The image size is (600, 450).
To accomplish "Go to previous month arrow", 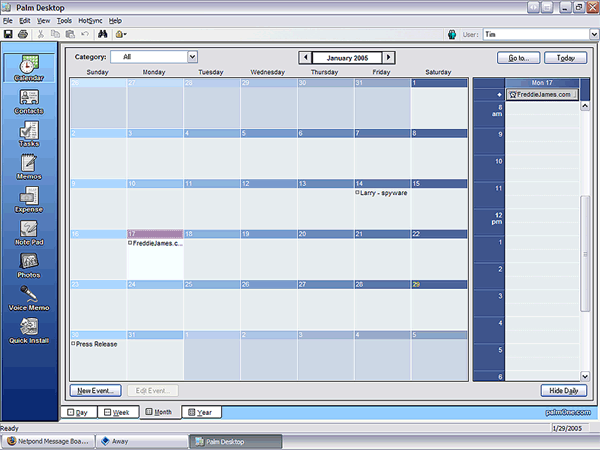I will [x=306, y=58].
